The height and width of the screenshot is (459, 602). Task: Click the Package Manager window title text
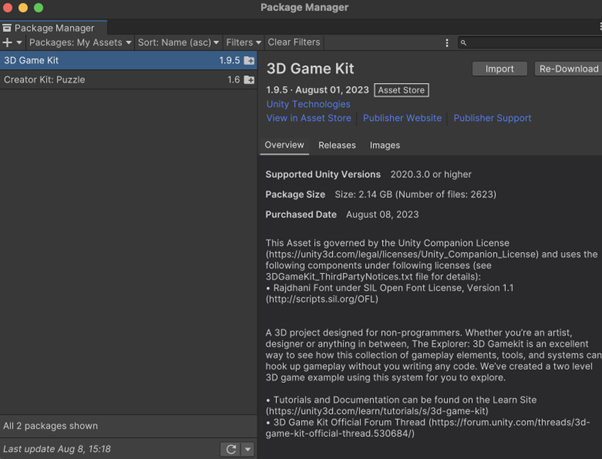pos(304,8)
